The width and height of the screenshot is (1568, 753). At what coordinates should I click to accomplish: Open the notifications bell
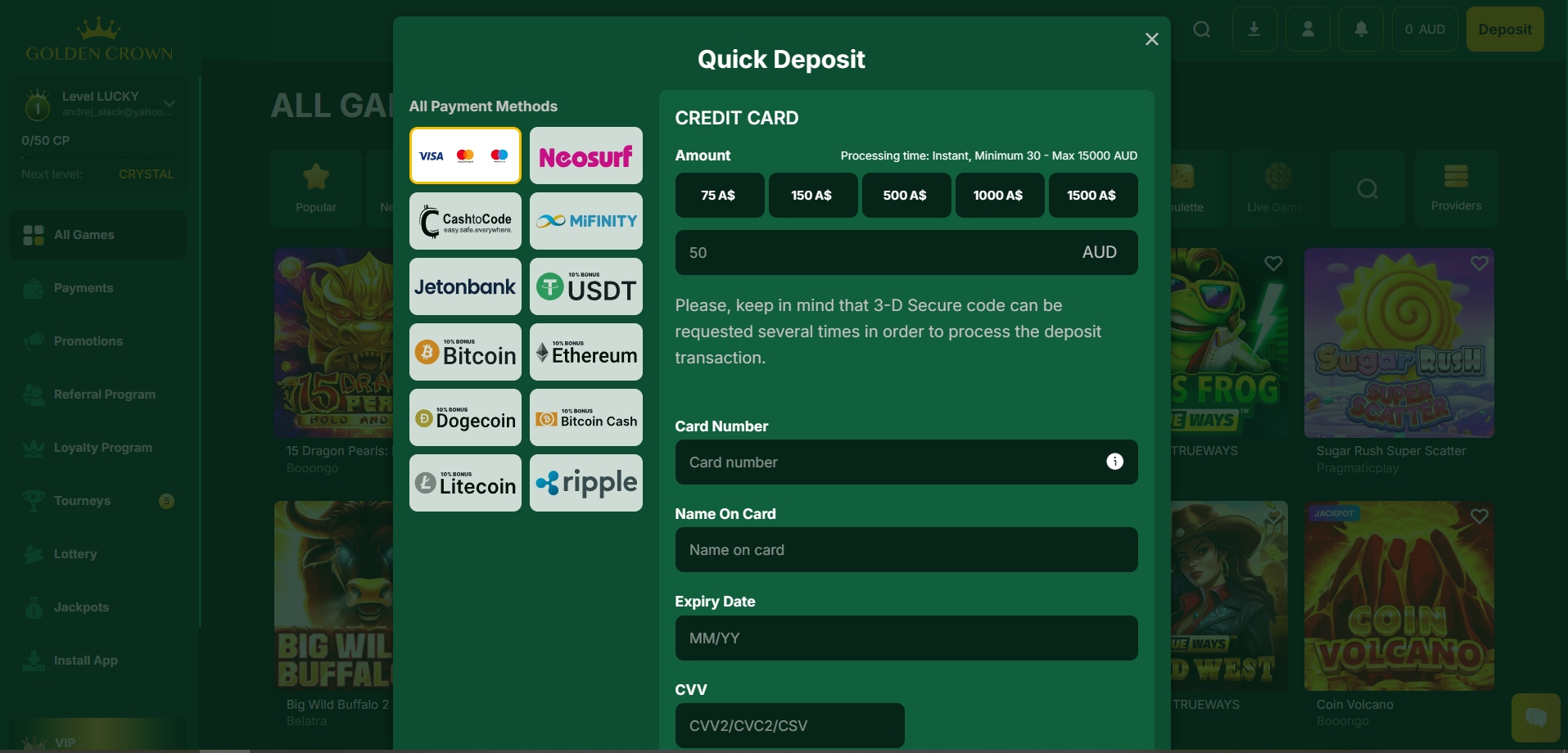[1360, 29]
